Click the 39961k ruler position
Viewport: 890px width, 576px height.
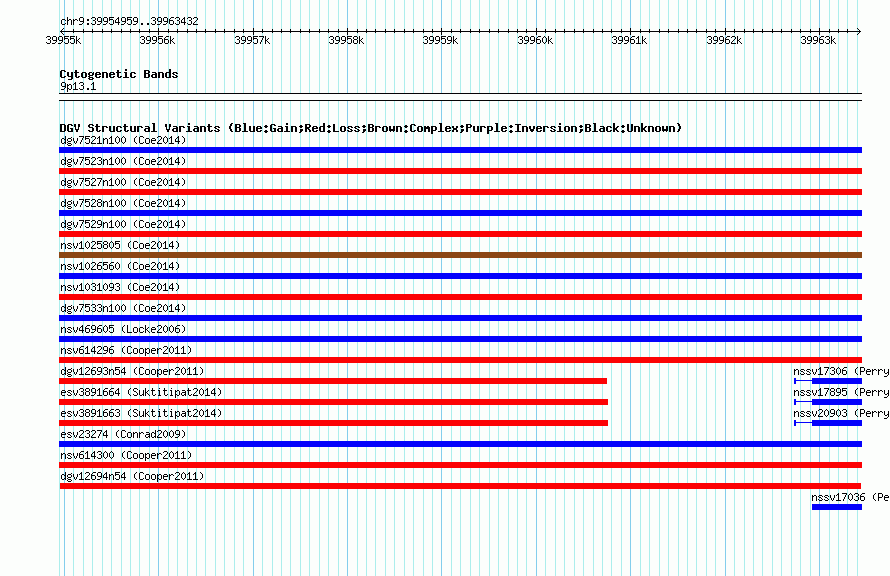tap(629, 40)
